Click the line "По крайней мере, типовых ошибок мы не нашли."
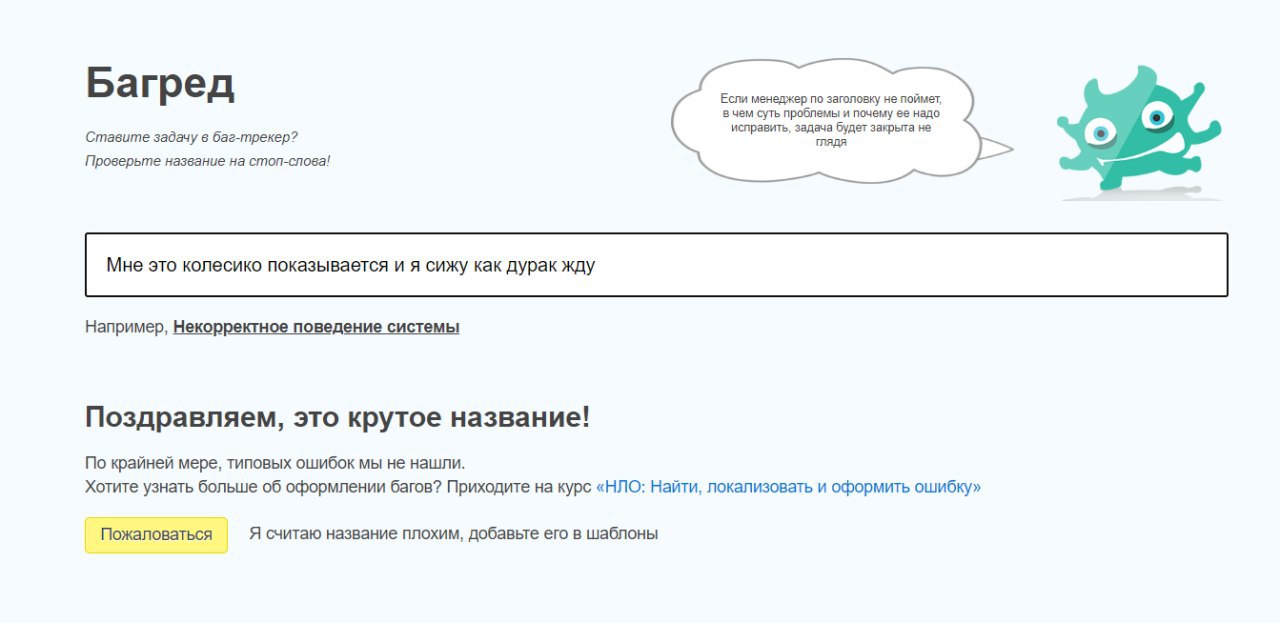The image size is (1280, 623). 275,464
